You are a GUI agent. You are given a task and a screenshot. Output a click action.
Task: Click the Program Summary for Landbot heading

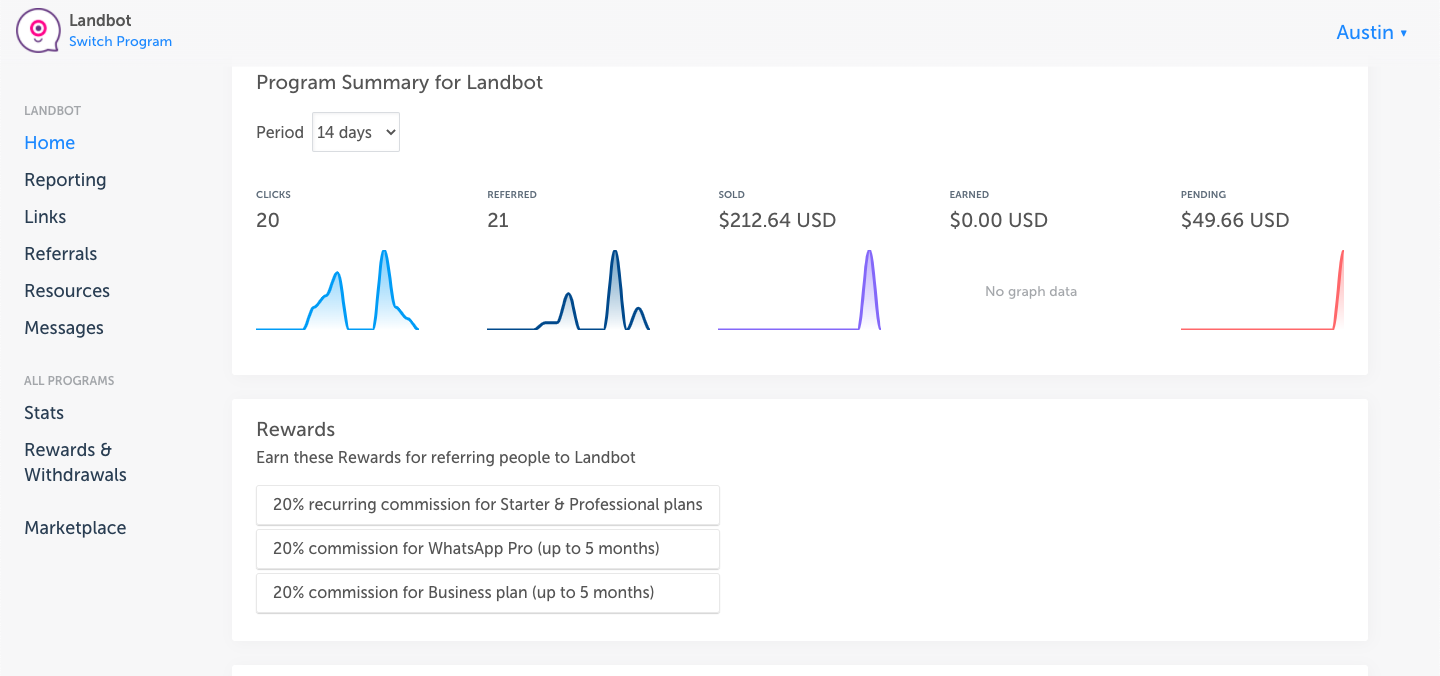click(400, 83)
